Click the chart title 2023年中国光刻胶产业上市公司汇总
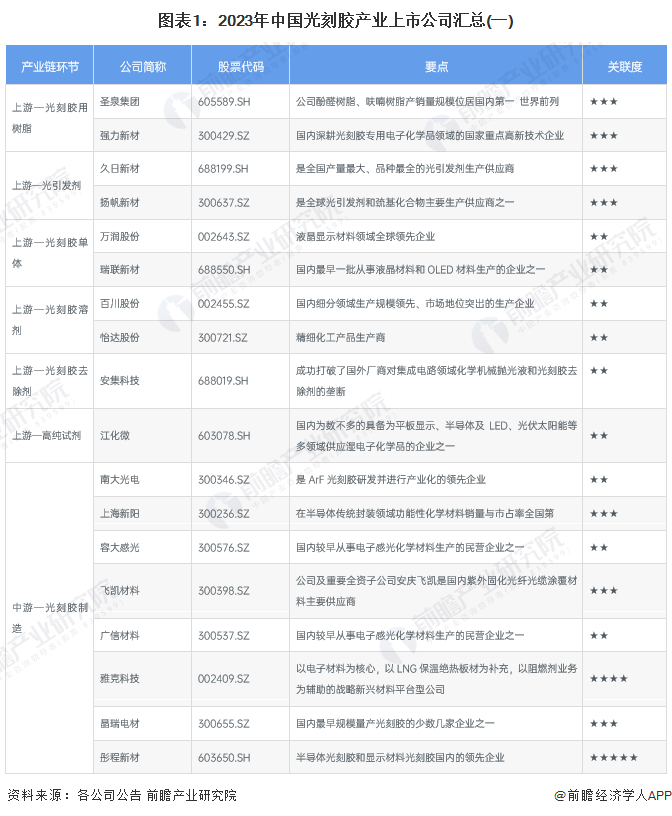 click(x=336, y=20)
